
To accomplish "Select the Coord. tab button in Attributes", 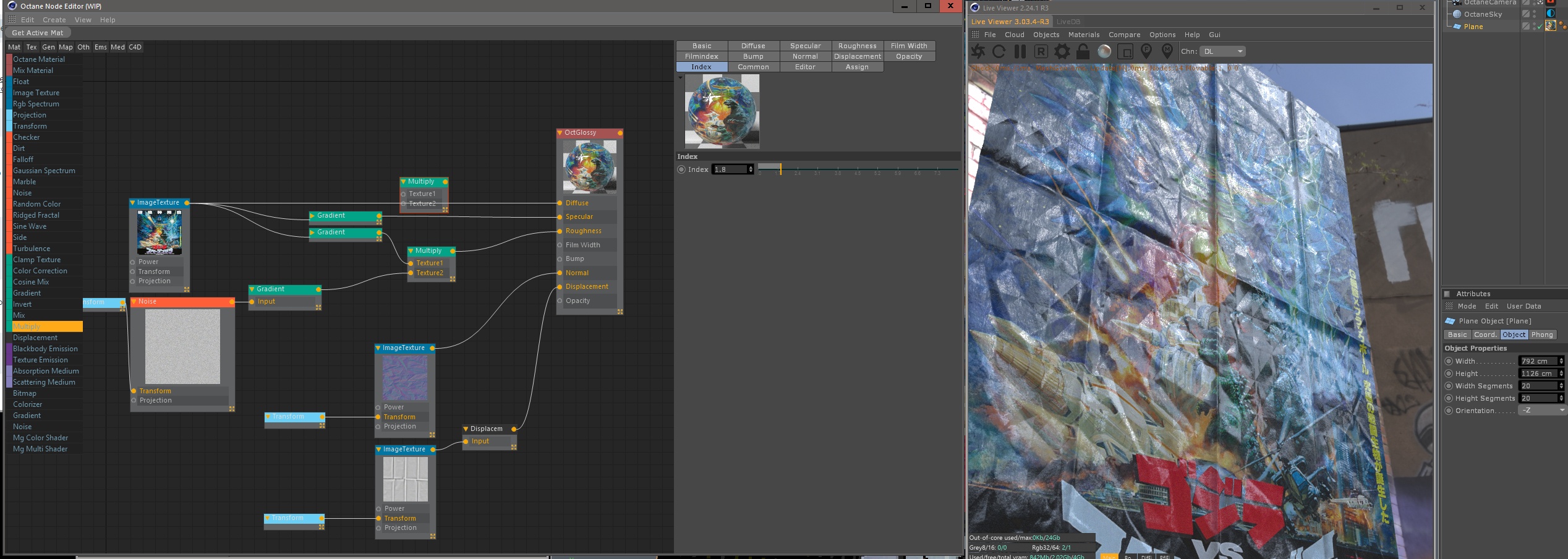I will click(1485, 335).
